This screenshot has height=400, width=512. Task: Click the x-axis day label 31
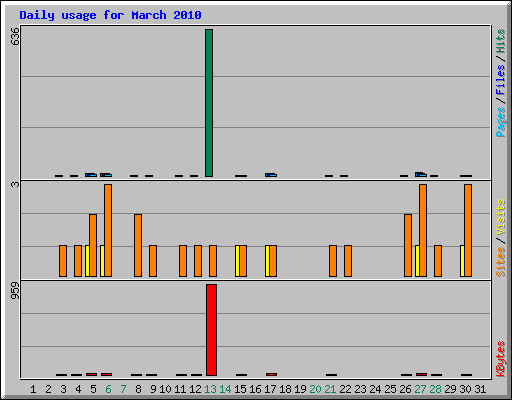[480, 389]
